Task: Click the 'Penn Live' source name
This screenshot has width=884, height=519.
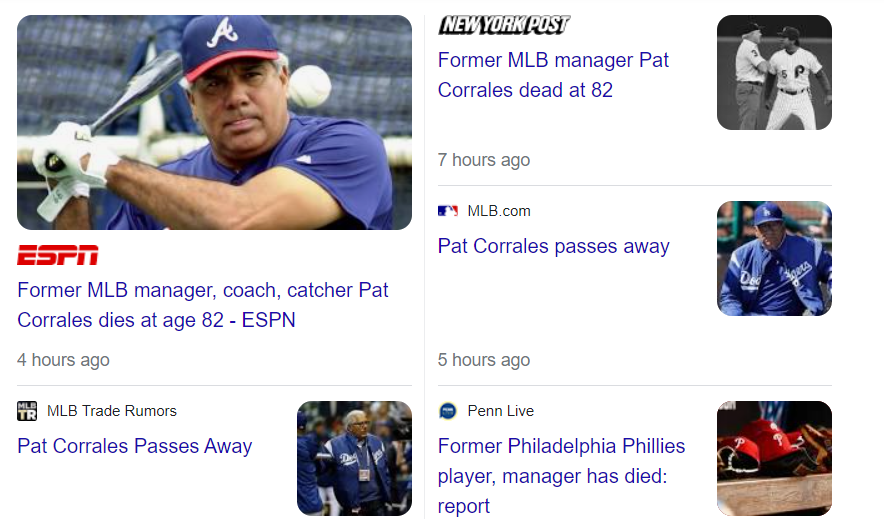Action: [x=500, y=411]
